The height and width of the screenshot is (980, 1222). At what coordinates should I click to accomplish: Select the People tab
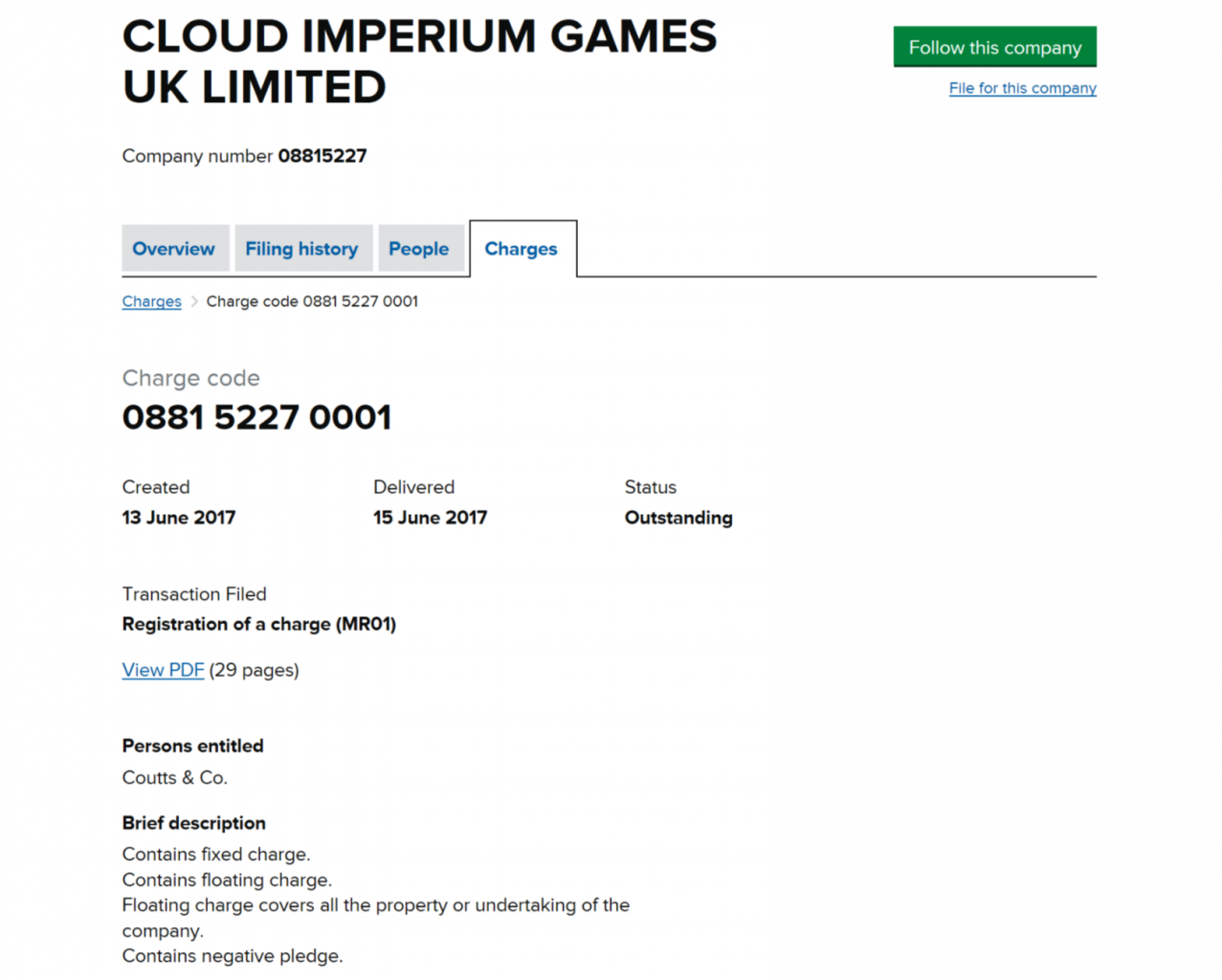pos(419,249)
